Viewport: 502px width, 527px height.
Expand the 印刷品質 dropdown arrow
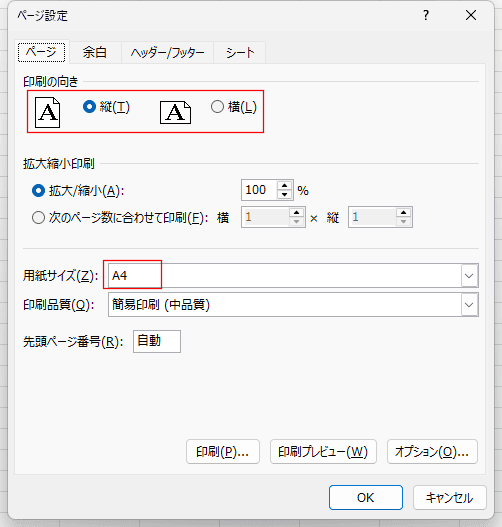pos(469,305)
